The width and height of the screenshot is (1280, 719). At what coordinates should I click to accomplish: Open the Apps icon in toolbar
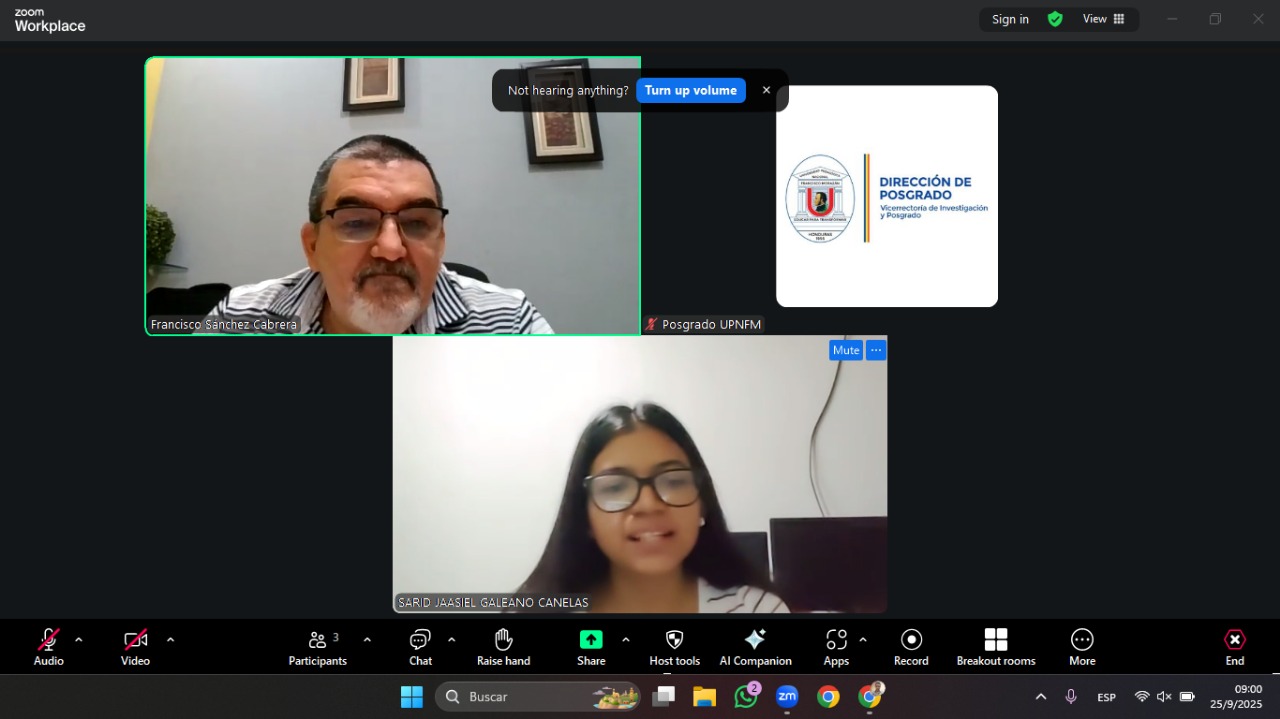tap(836, 640)
